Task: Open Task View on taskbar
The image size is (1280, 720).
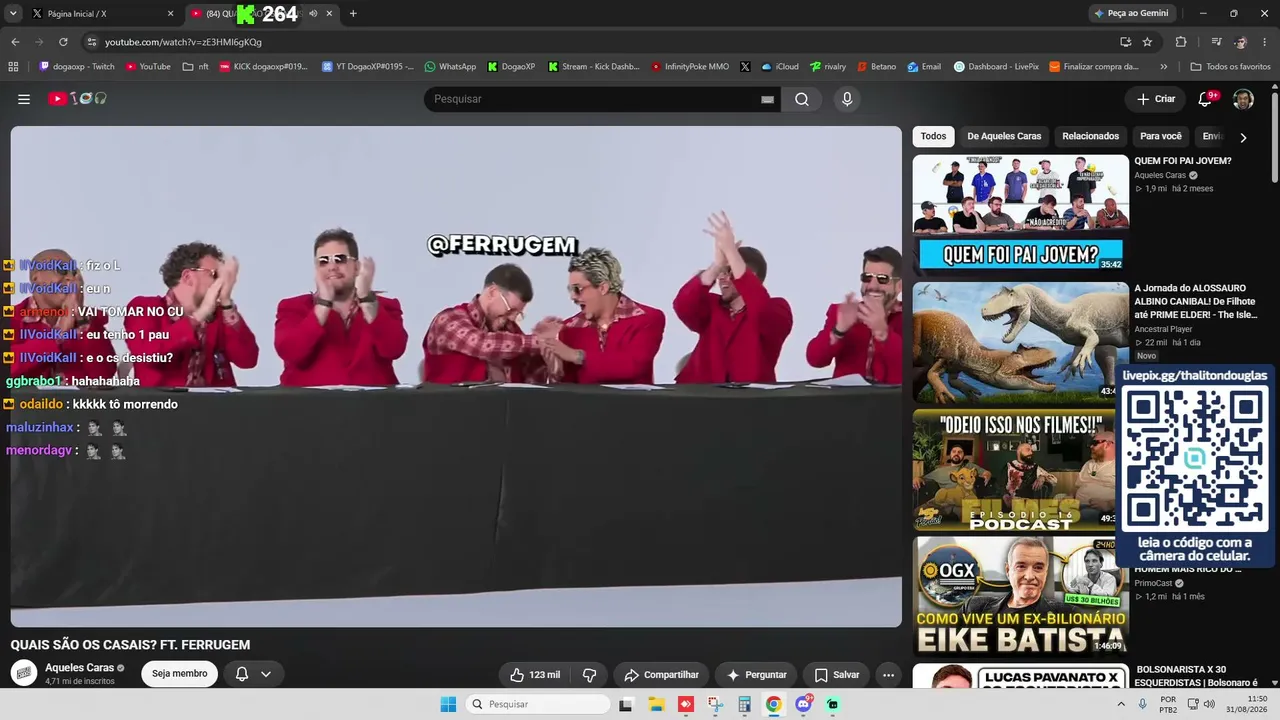Action: (626, 704)
